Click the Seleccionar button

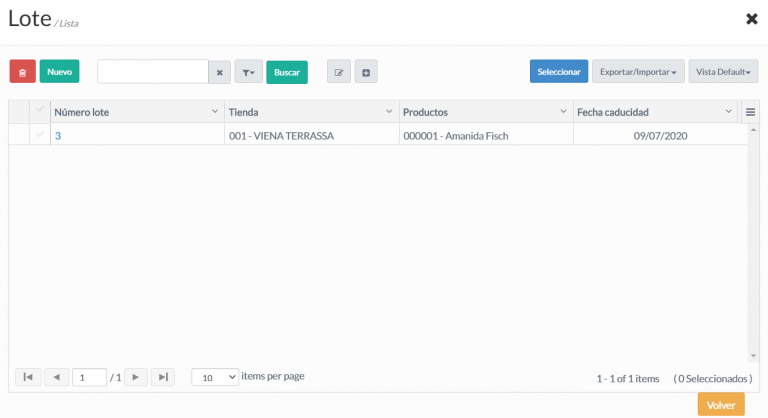(x=559, y=72)
